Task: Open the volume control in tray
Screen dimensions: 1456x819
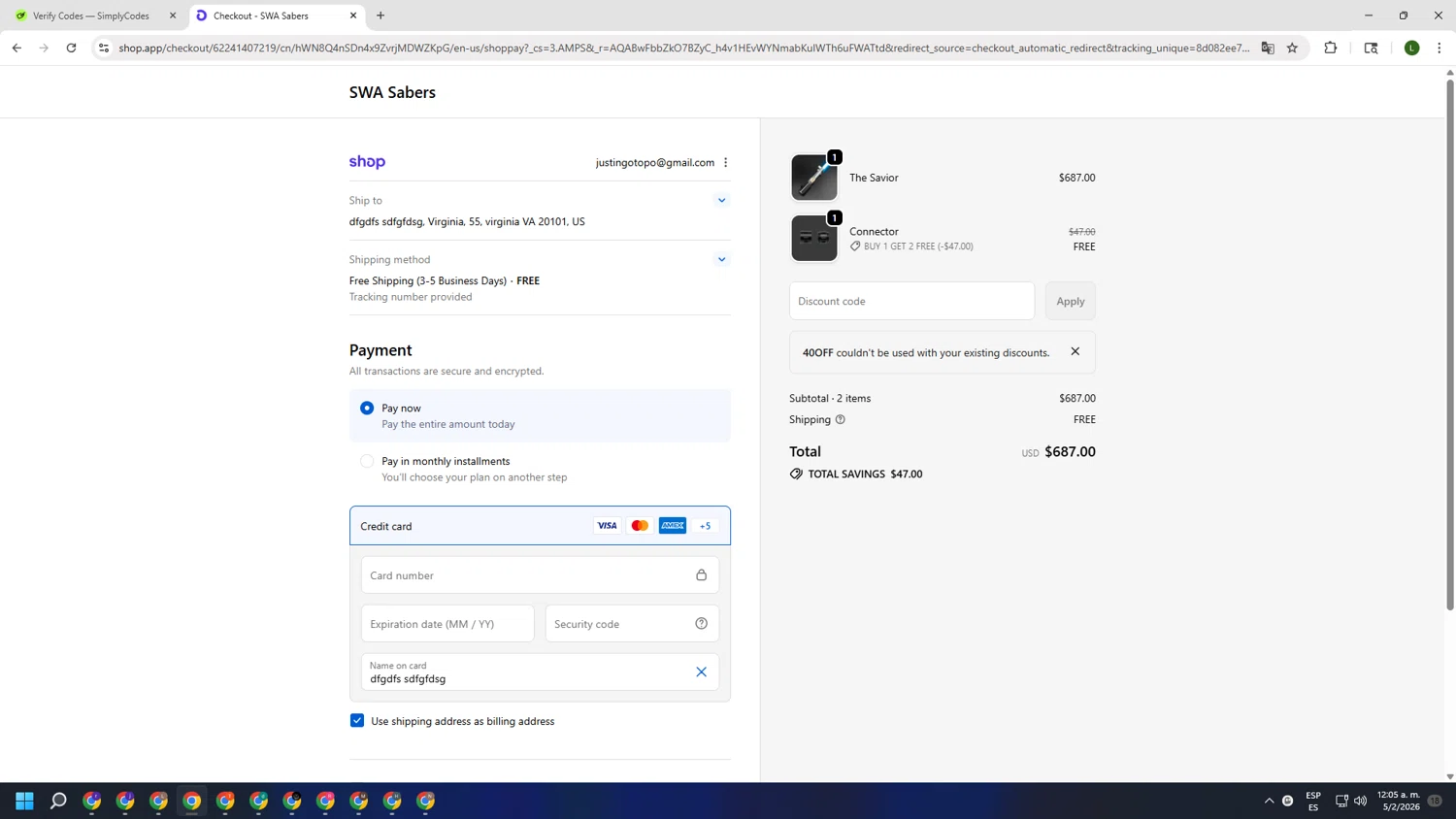Action: point(1360,801)
